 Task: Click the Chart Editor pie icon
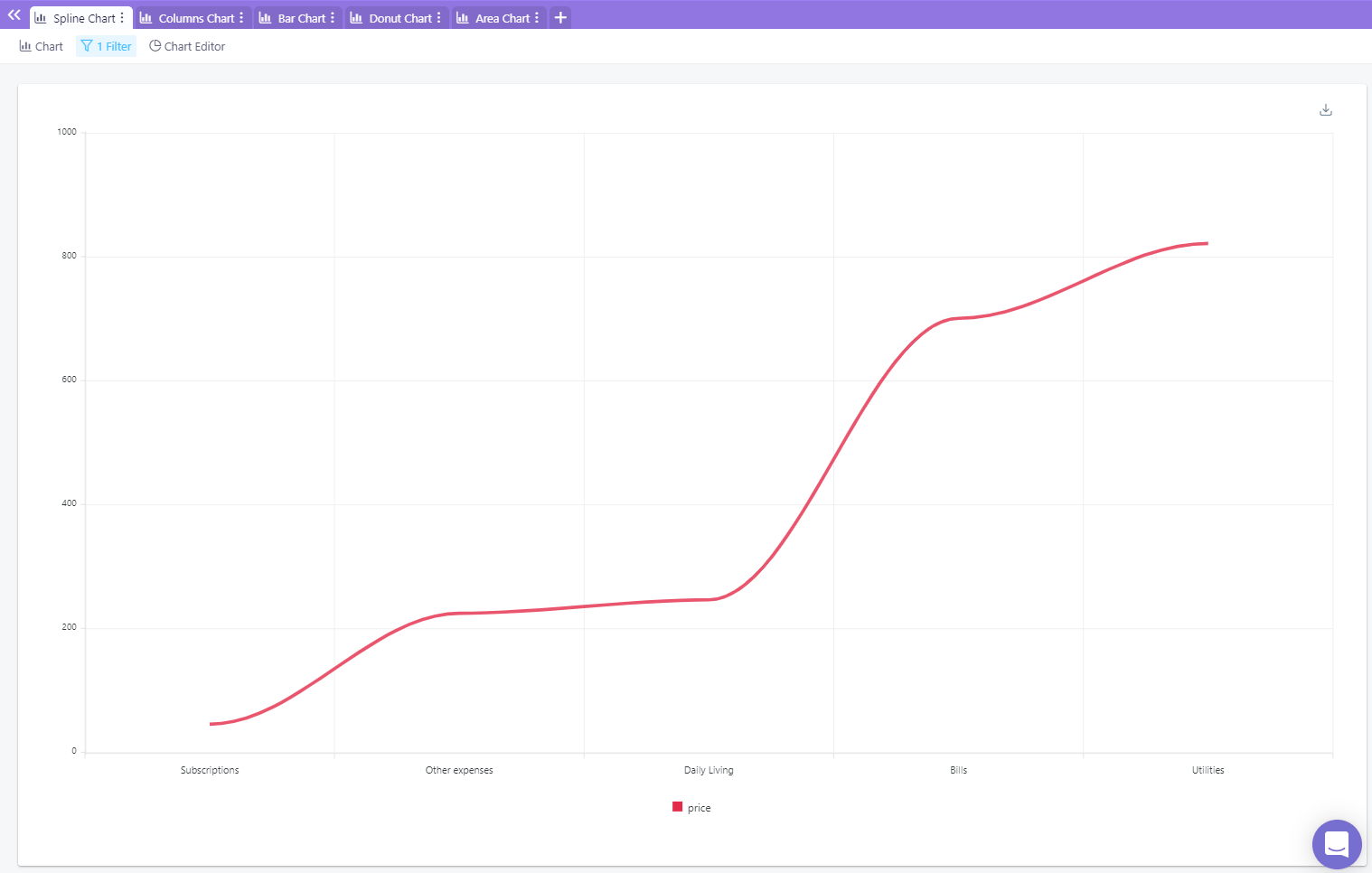tap(155, 46)
